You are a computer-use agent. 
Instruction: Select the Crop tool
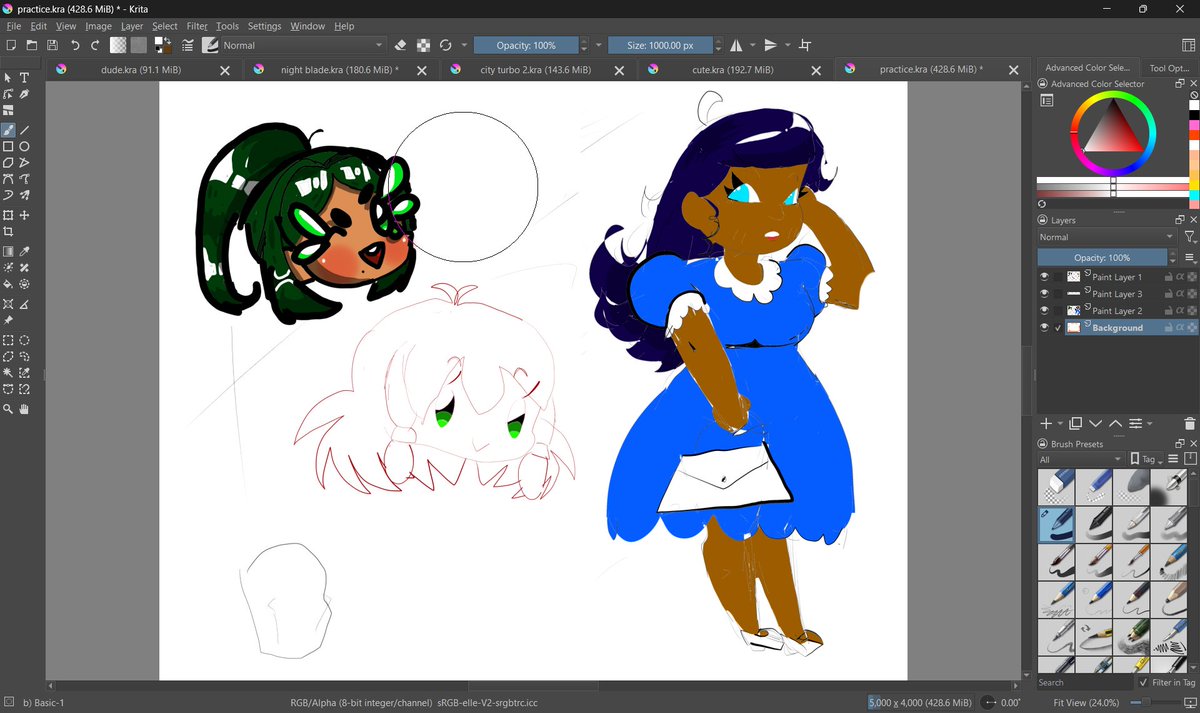(8, 231)
